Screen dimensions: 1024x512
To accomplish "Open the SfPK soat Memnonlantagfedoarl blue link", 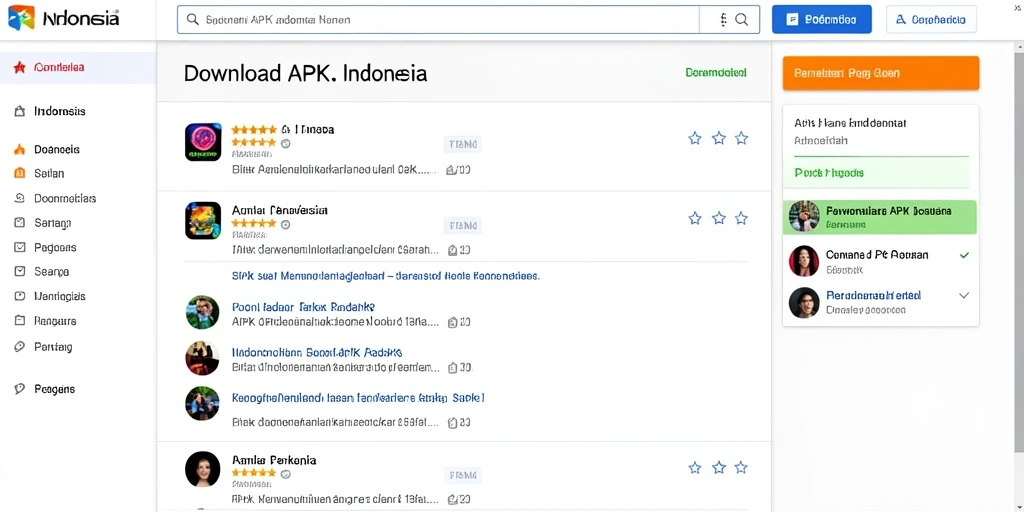I will [385, 276].
